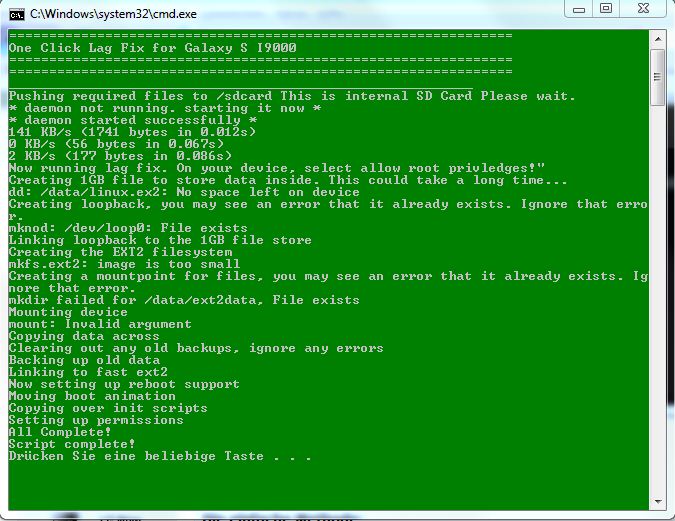Open the cmd.exe system menu icon
The height and width of the screenshot is (521, 675).
point(17,15)
